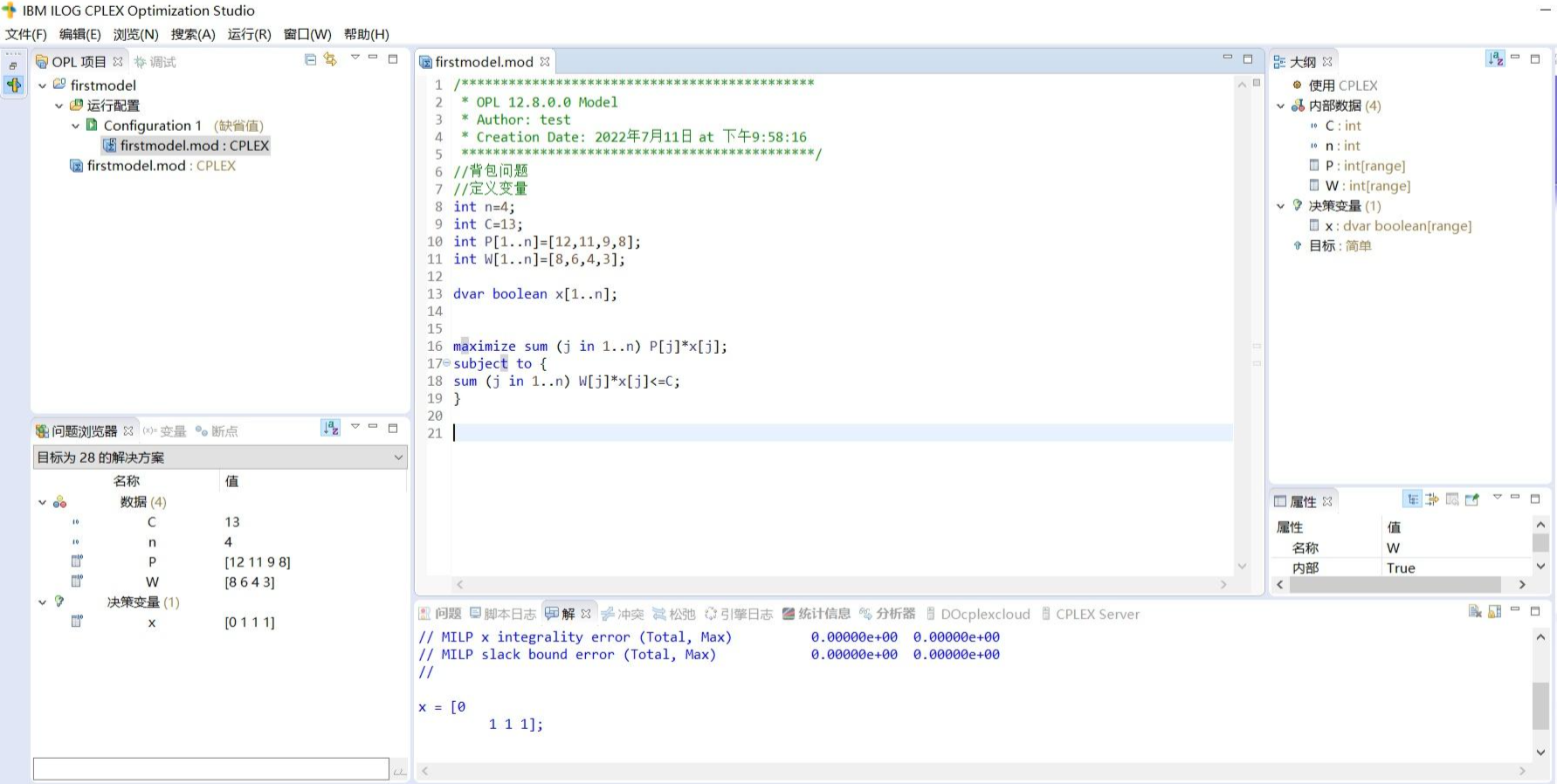Toggle Show Advanced Properties in 属性 panel
This screenshot has width=1557, height=784.
[x=1432, y=499]
